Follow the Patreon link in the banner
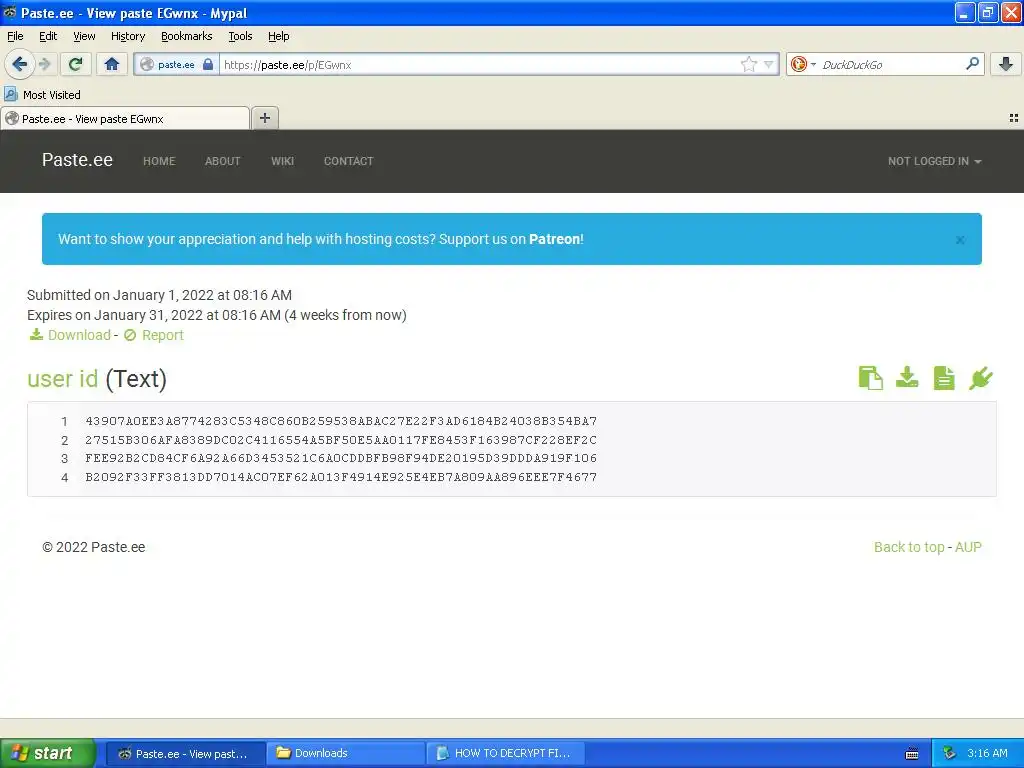The image size is (1024, 768). coord(554,239)
